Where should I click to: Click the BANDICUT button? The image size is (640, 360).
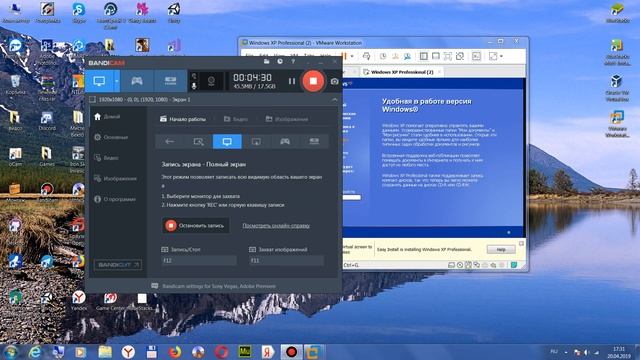[x=118, y=264]
